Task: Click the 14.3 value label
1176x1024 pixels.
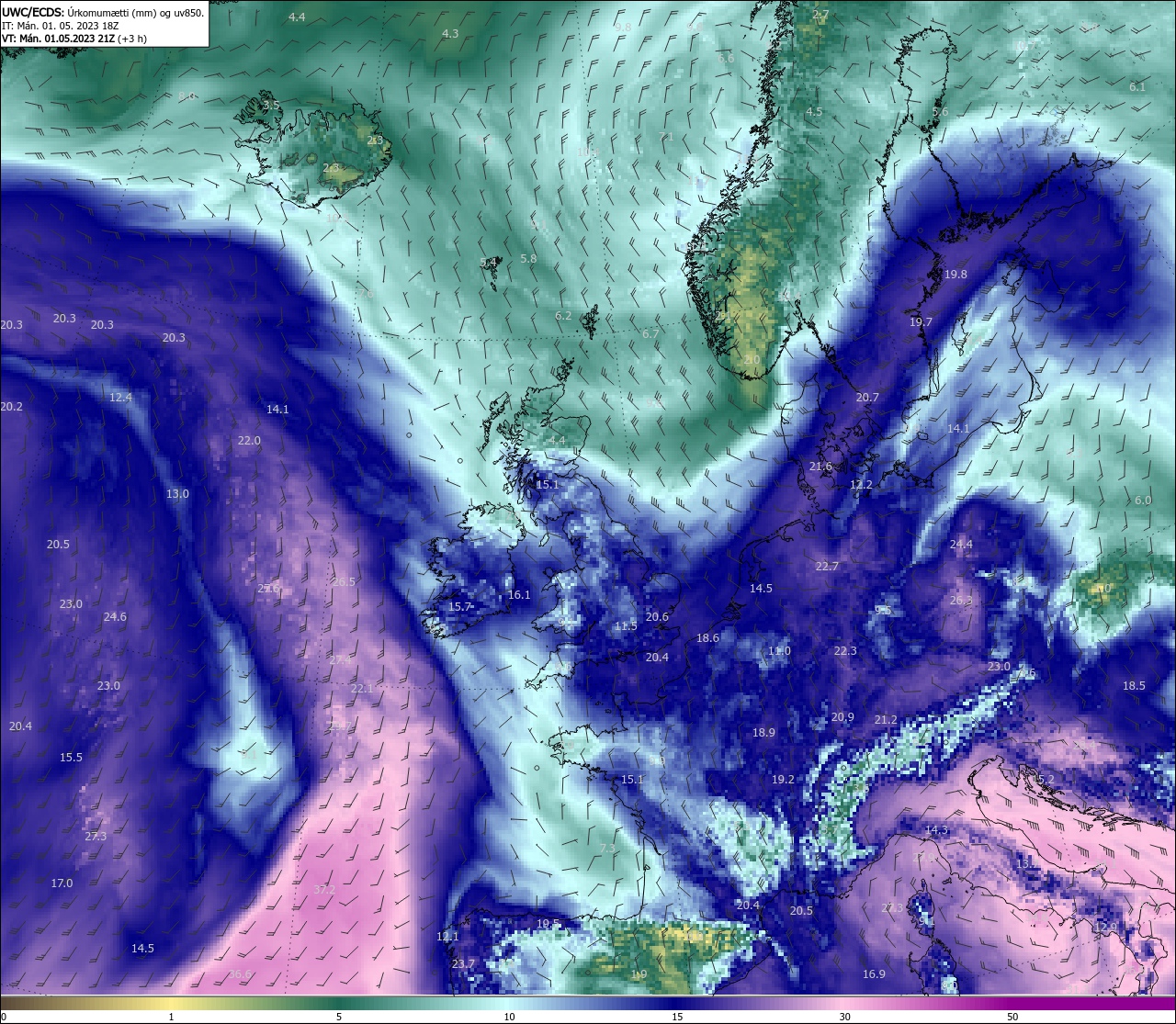Action: click(x=936, y=829)
